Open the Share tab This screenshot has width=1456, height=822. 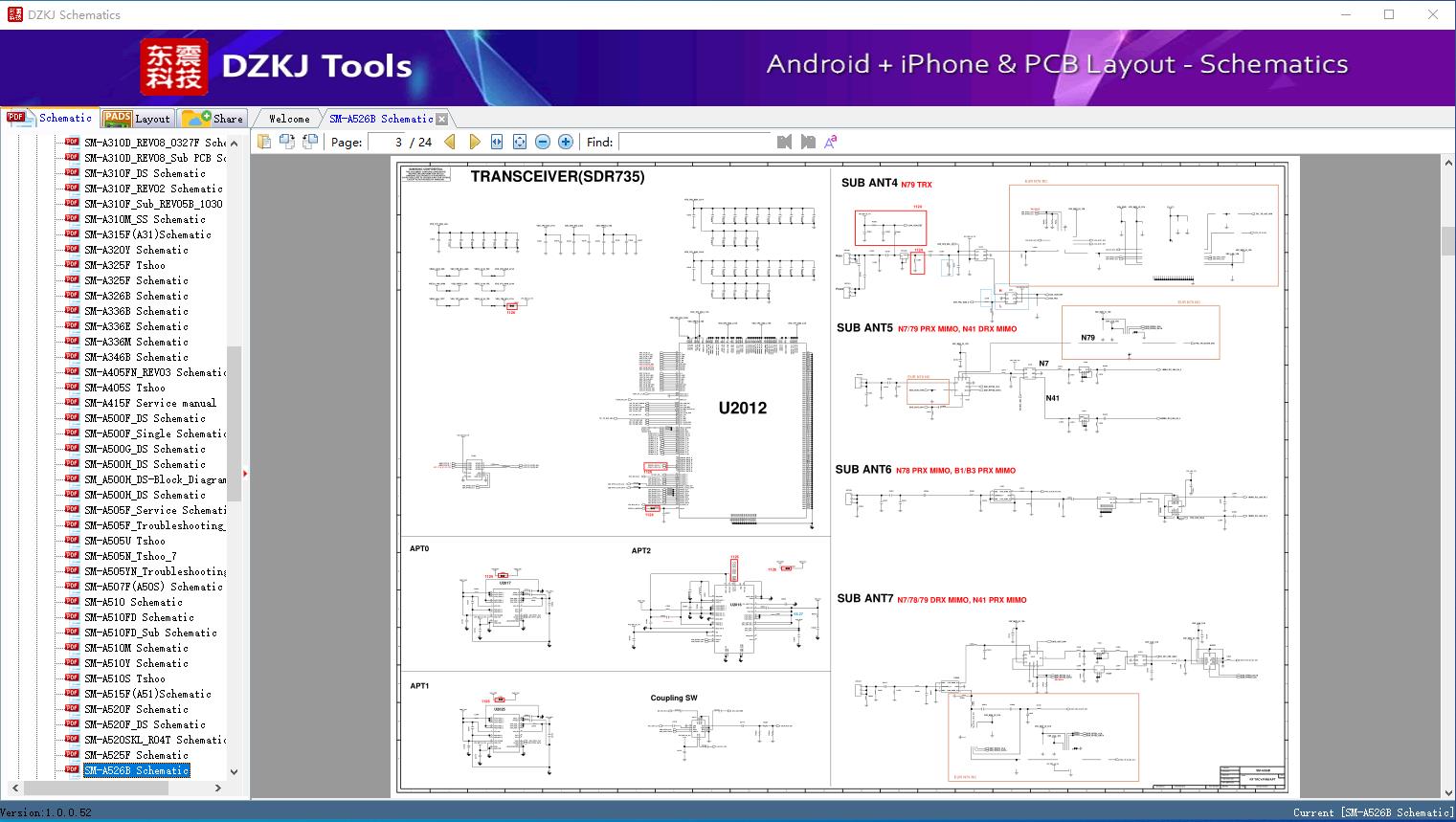(213, 119)
